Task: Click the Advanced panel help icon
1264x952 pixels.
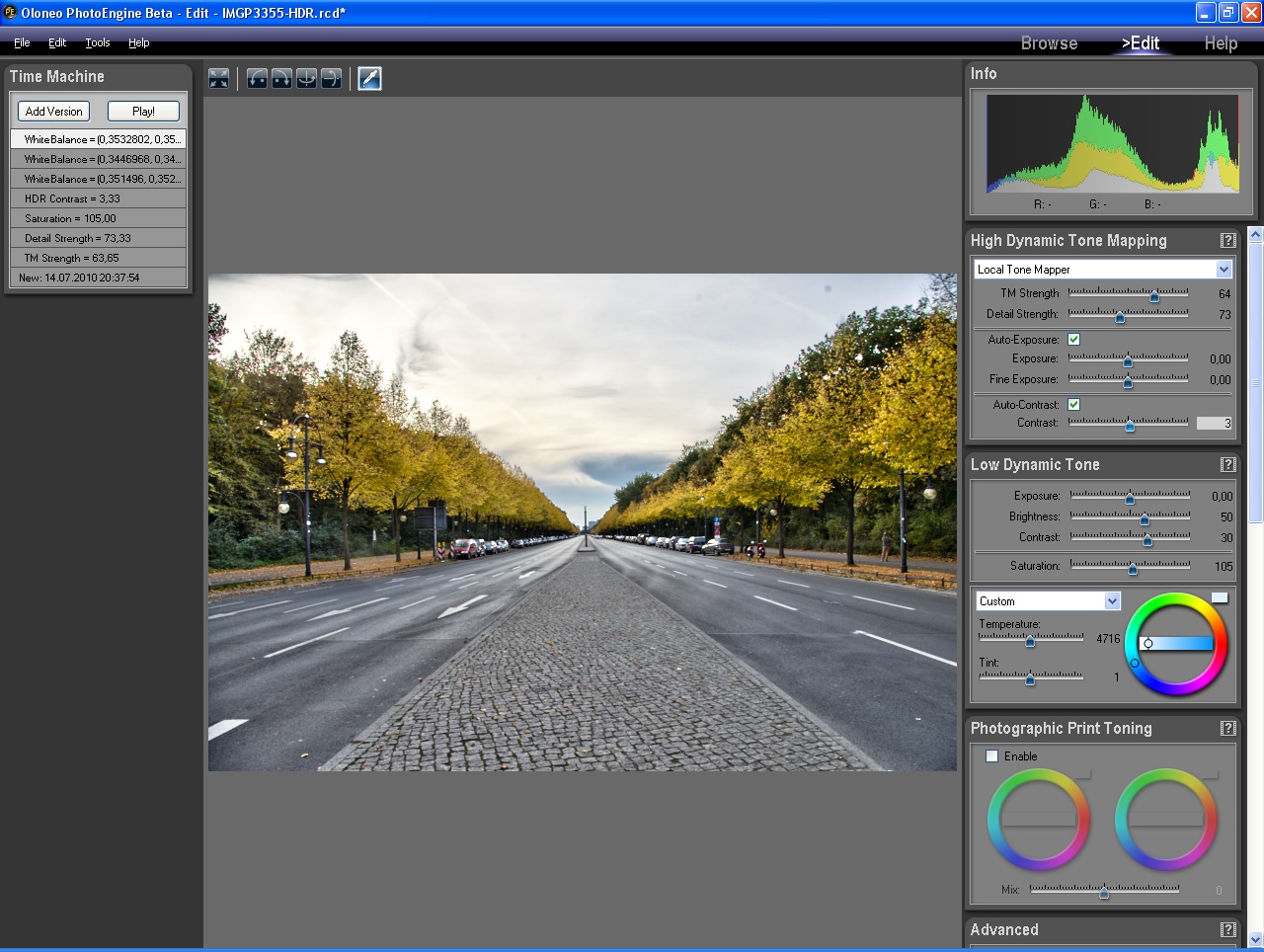Action: (x=1227, y=929)
